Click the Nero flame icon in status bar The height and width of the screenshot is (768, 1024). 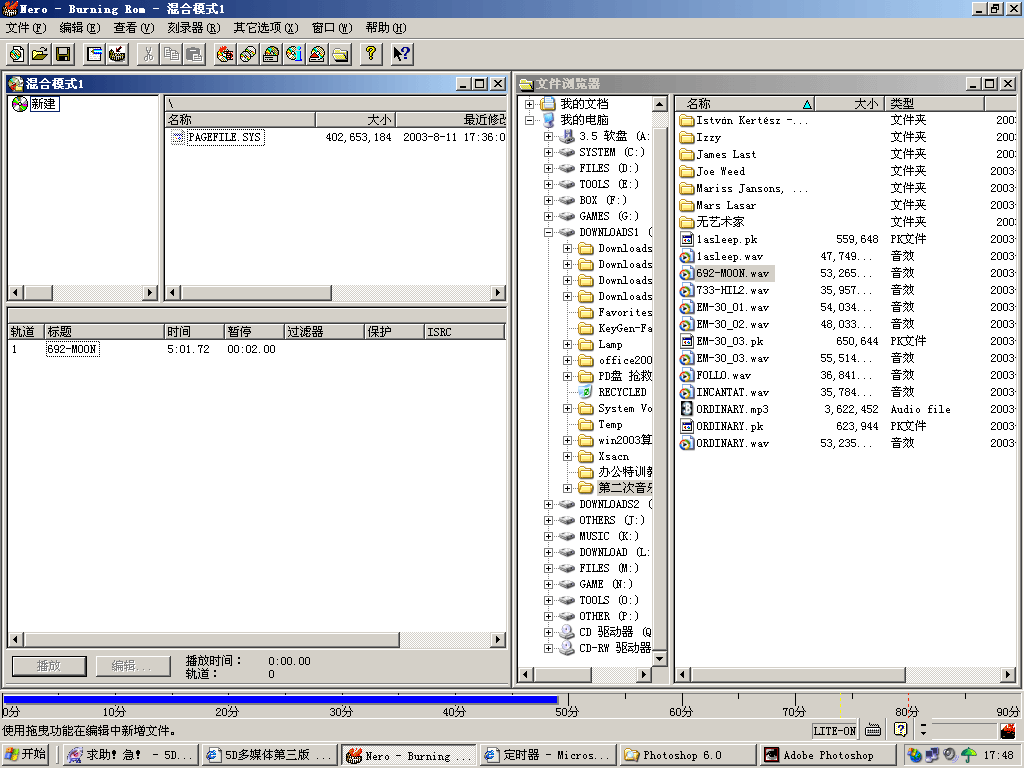click(1008, 730)
